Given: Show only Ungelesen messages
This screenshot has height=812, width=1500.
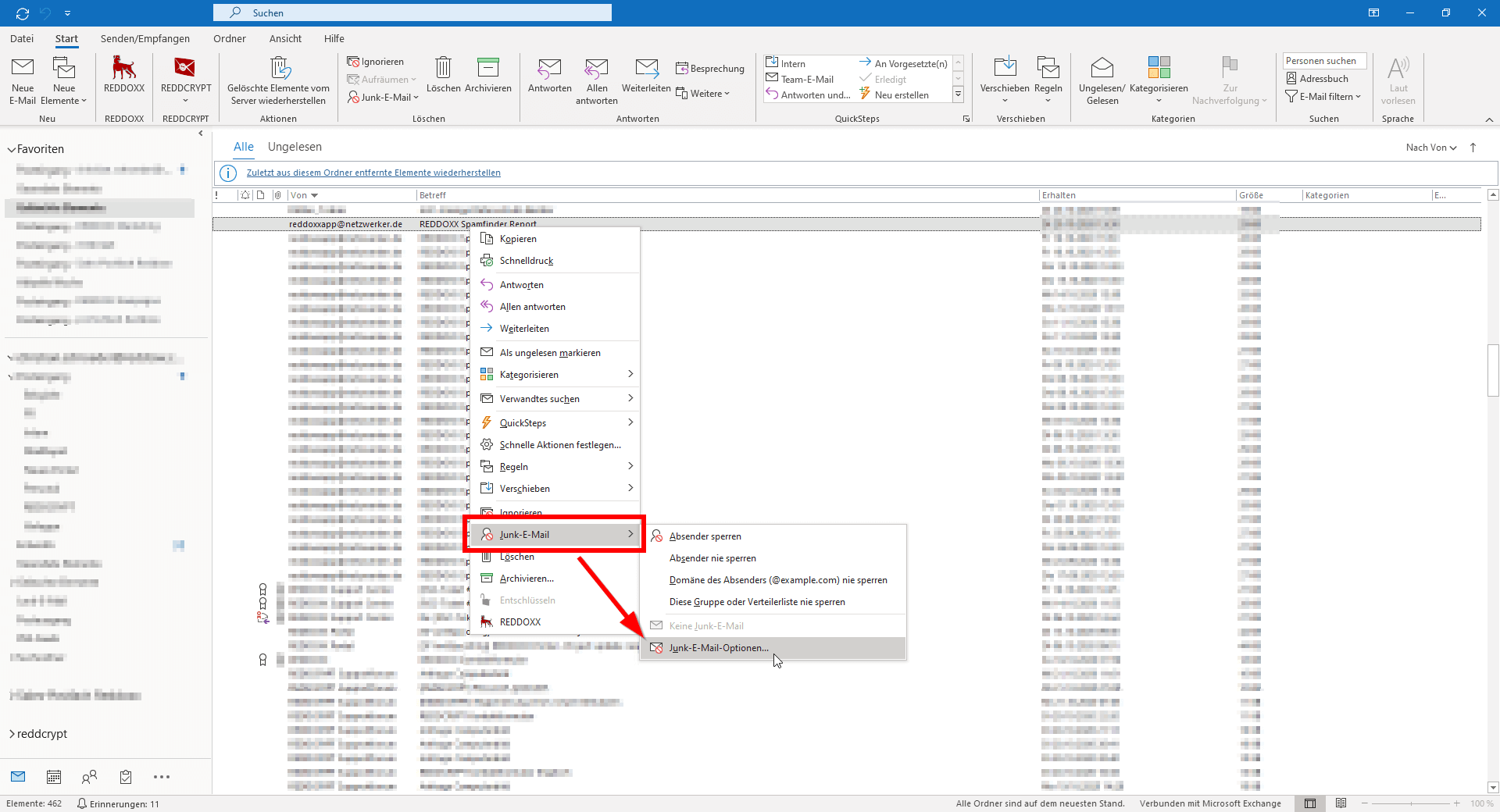Looking at the screenshot, I should pyautogui.click(x=295, y=147).
